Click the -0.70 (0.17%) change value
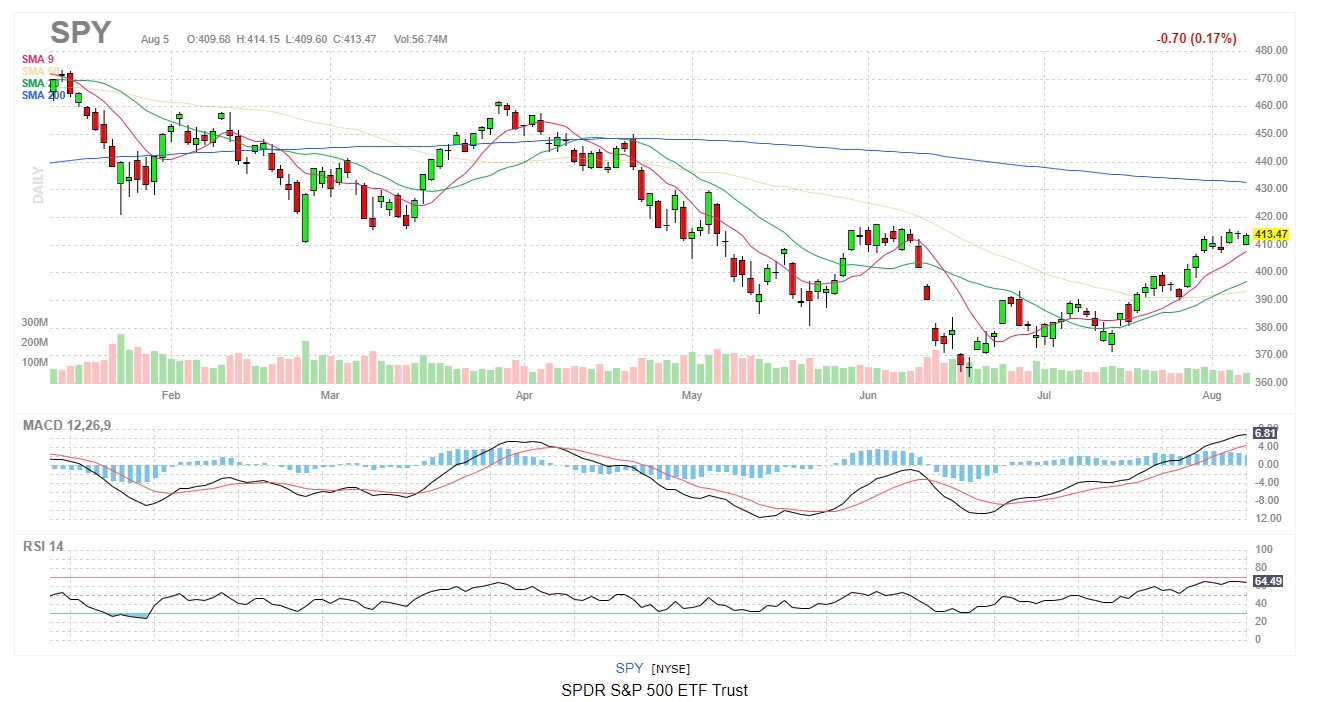The width and height of the screenshot is (1324, 702). [1196, 39]
